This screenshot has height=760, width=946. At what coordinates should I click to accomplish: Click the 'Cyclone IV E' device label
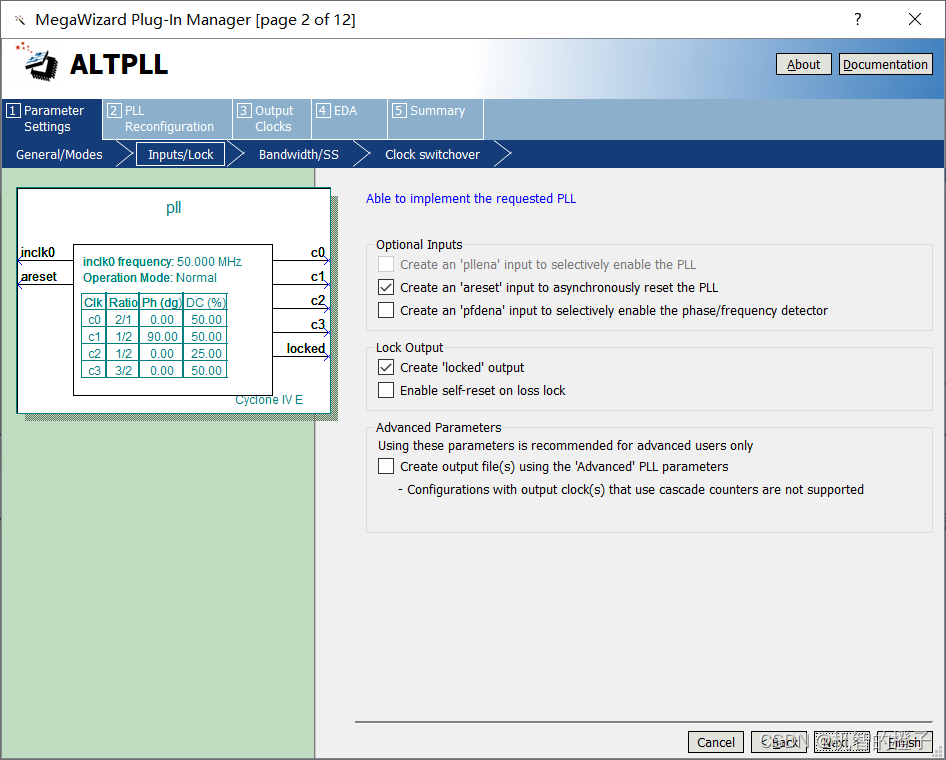point(269,399)
